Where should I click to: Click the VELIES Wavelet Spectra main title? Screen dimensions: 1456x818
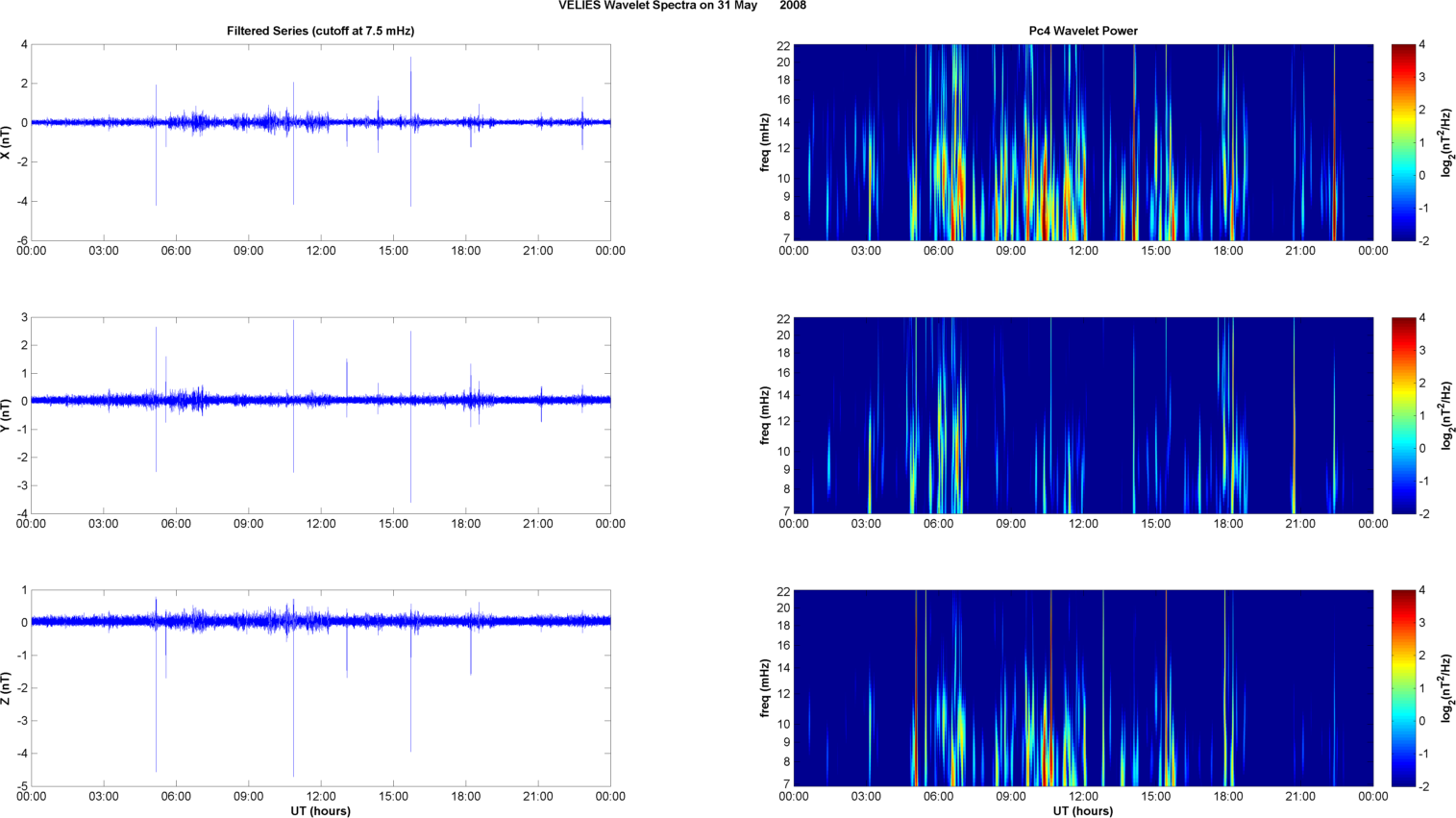click(682, 6)
